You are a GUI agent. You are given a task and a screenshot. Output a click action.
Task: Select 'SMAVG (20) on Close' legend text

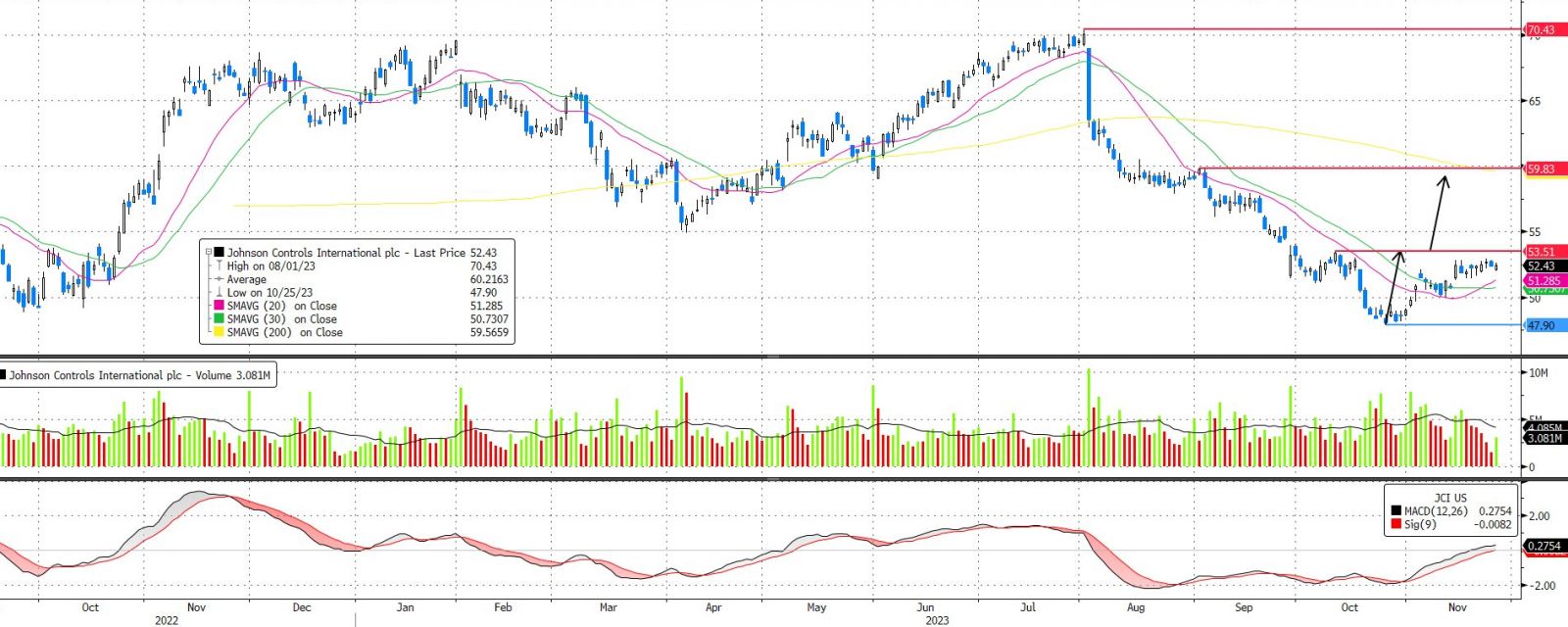(282, 306)
